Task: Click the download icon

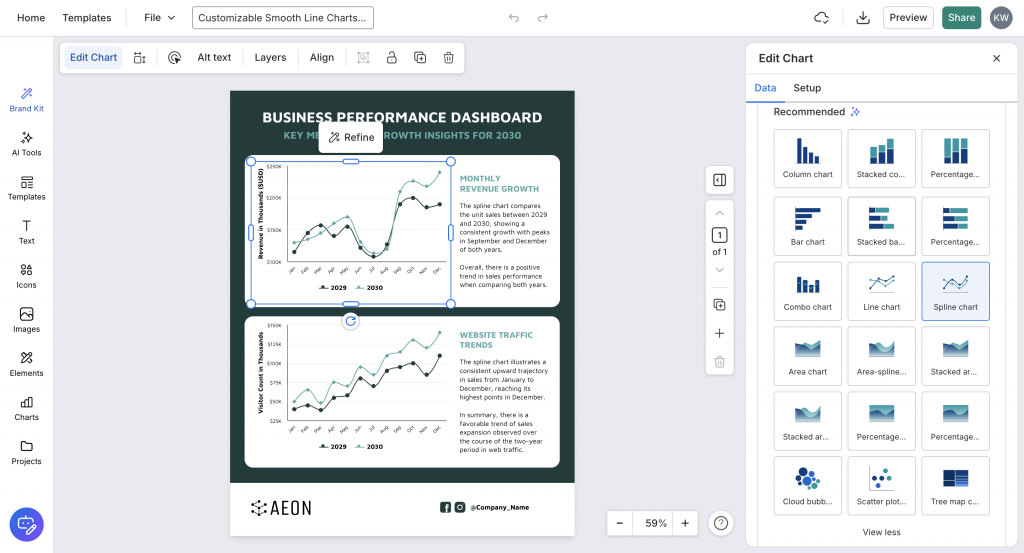Action: click(863, 18)
